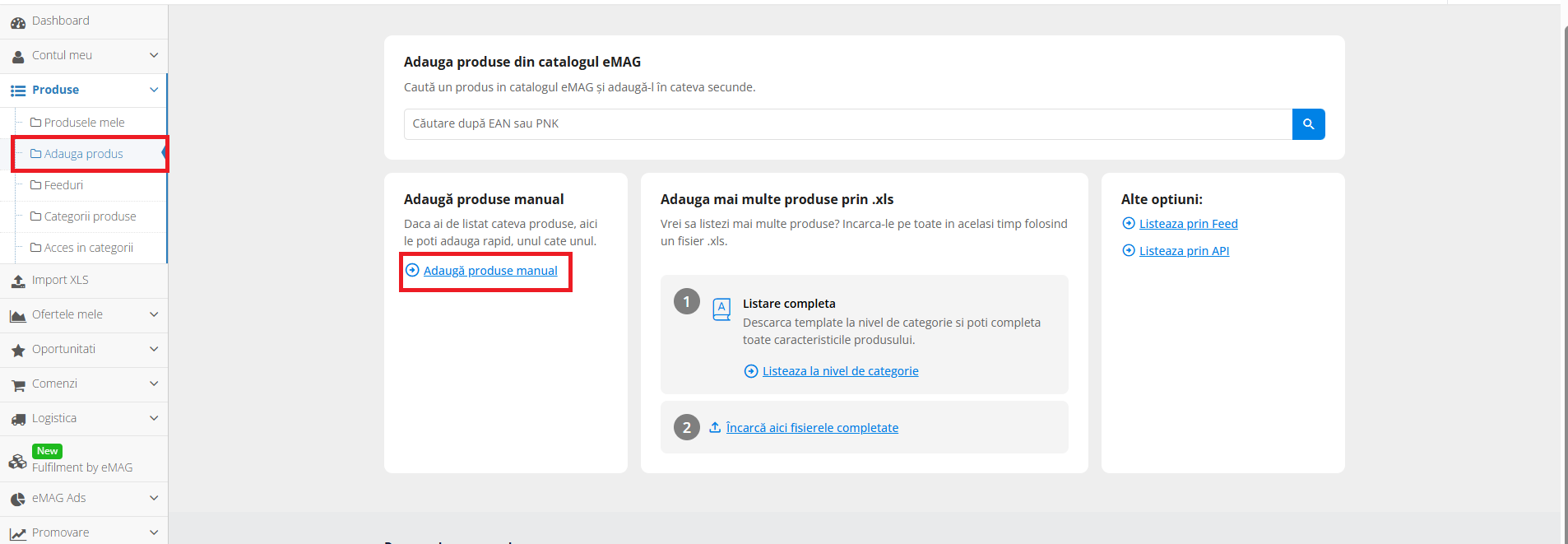
Task: Click the Dashboard gauge icon
Action: tap(18, 22)
